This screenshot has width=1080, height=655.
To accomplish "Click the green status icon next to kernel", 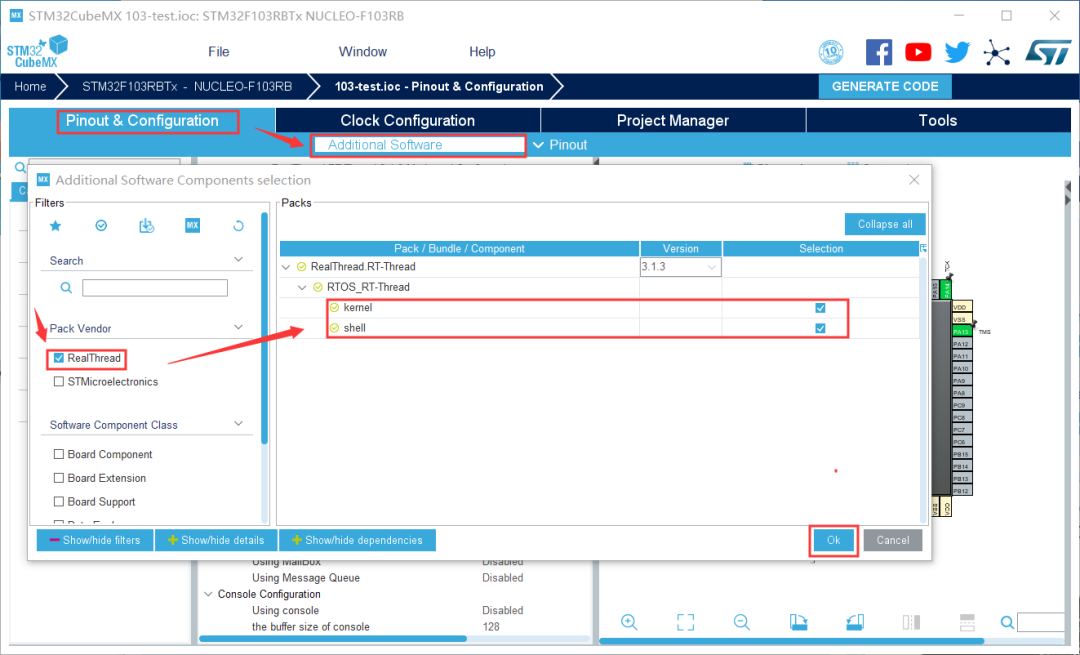I will point(334,307).
